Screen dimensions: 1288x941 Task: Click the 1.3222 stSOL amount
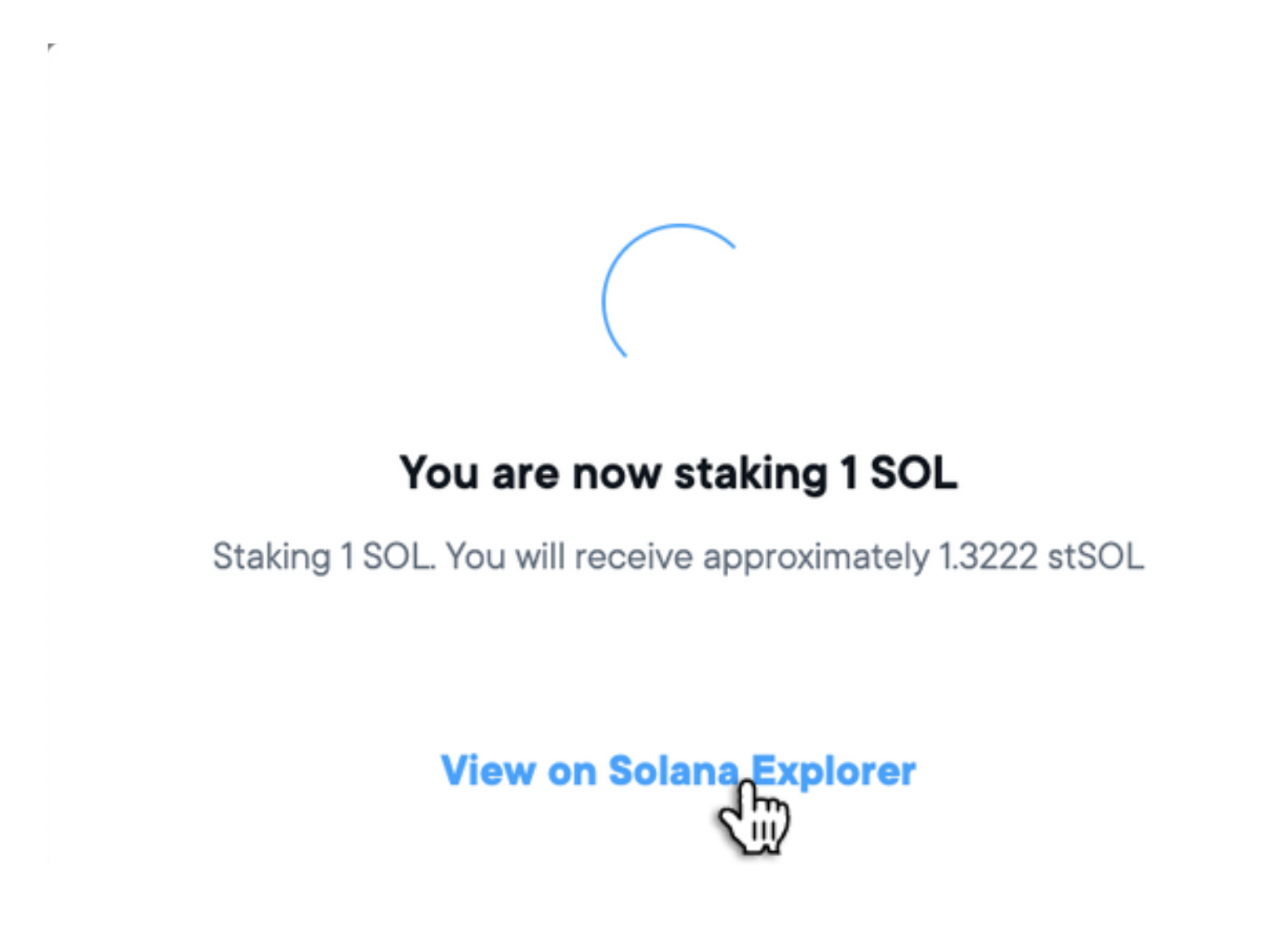tap(1041, 556)
